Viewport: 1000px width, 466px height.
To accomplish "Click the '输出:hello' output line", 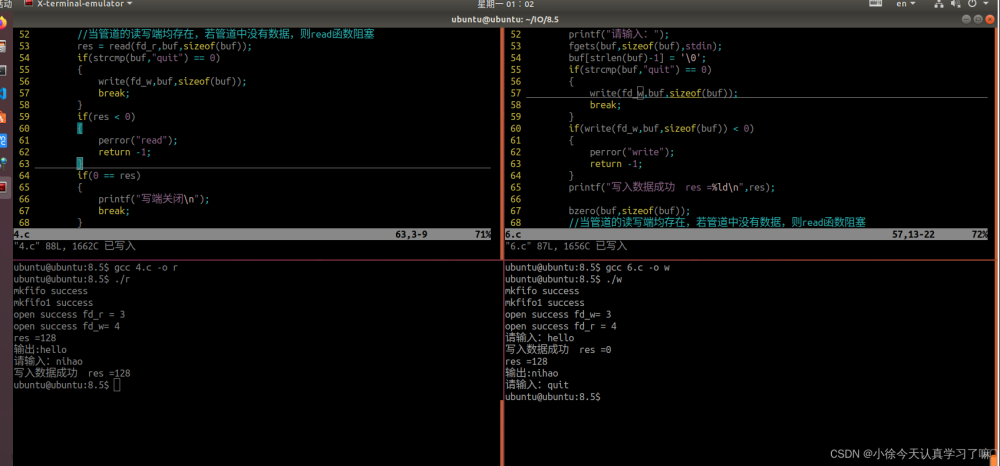I will (x=40, y=349).
